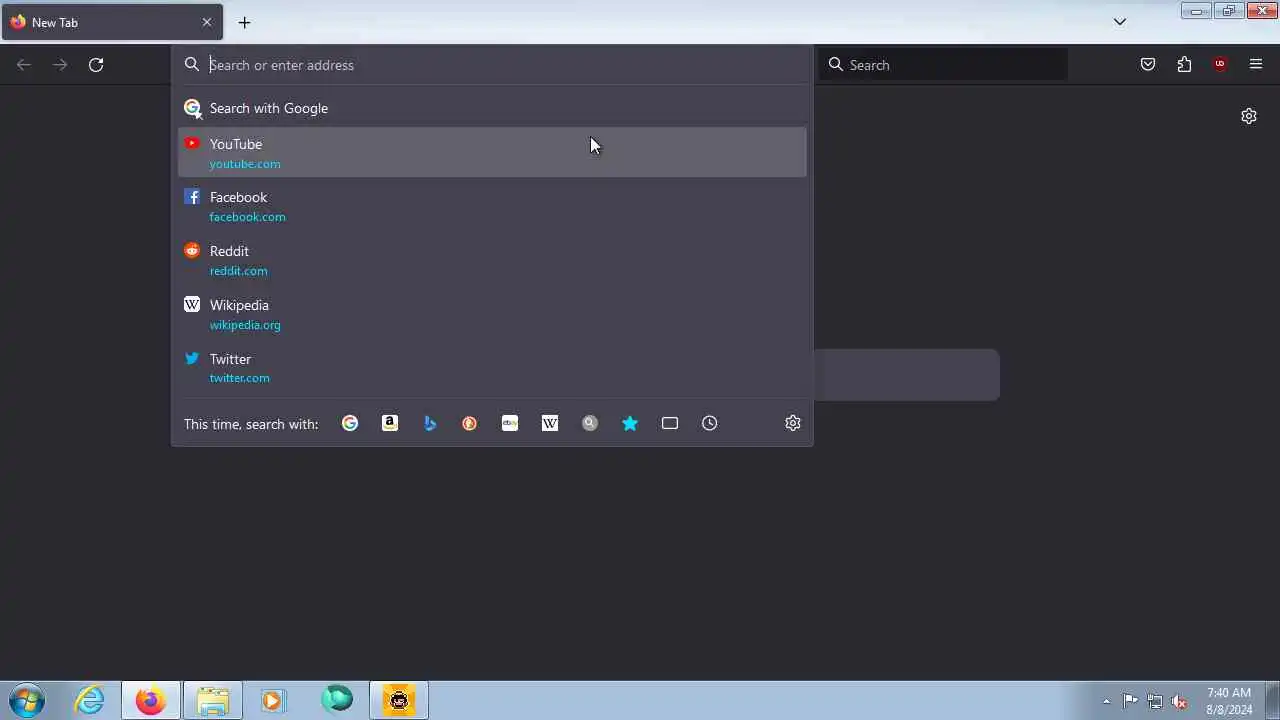Personalize new tab via gear icon

(1249, 116)
